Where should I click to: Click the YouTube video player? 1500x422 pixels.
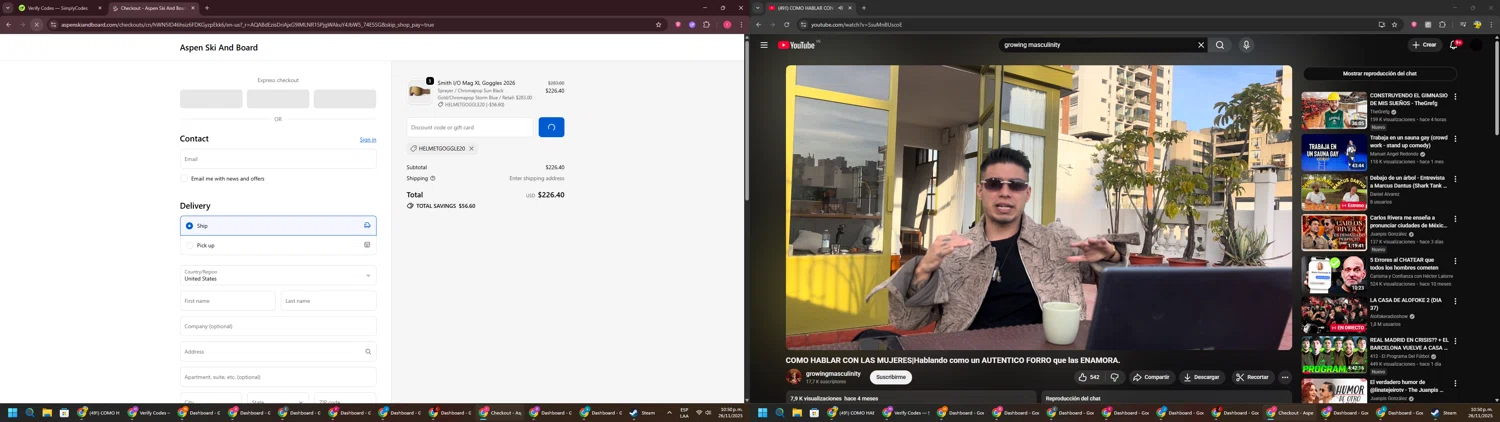1039,207
